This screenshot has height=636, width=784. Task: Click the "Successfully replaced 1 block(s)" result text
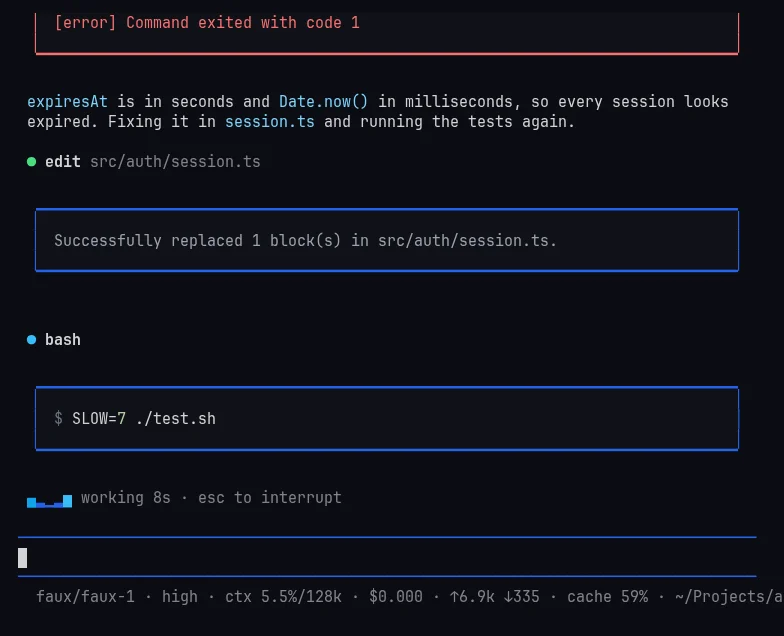tap(306, 241)
